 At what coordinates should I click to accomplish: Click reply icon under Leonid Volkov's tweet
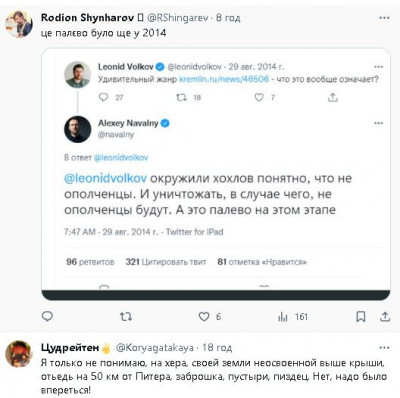104,97
